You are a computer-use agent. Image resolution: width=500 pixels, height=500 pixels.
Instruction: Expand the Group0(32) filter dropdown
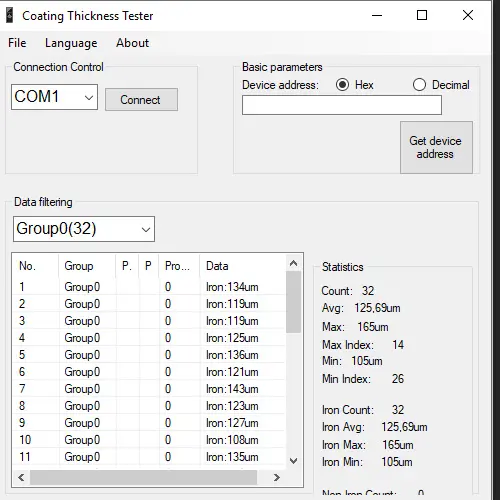tap(84, 229)
